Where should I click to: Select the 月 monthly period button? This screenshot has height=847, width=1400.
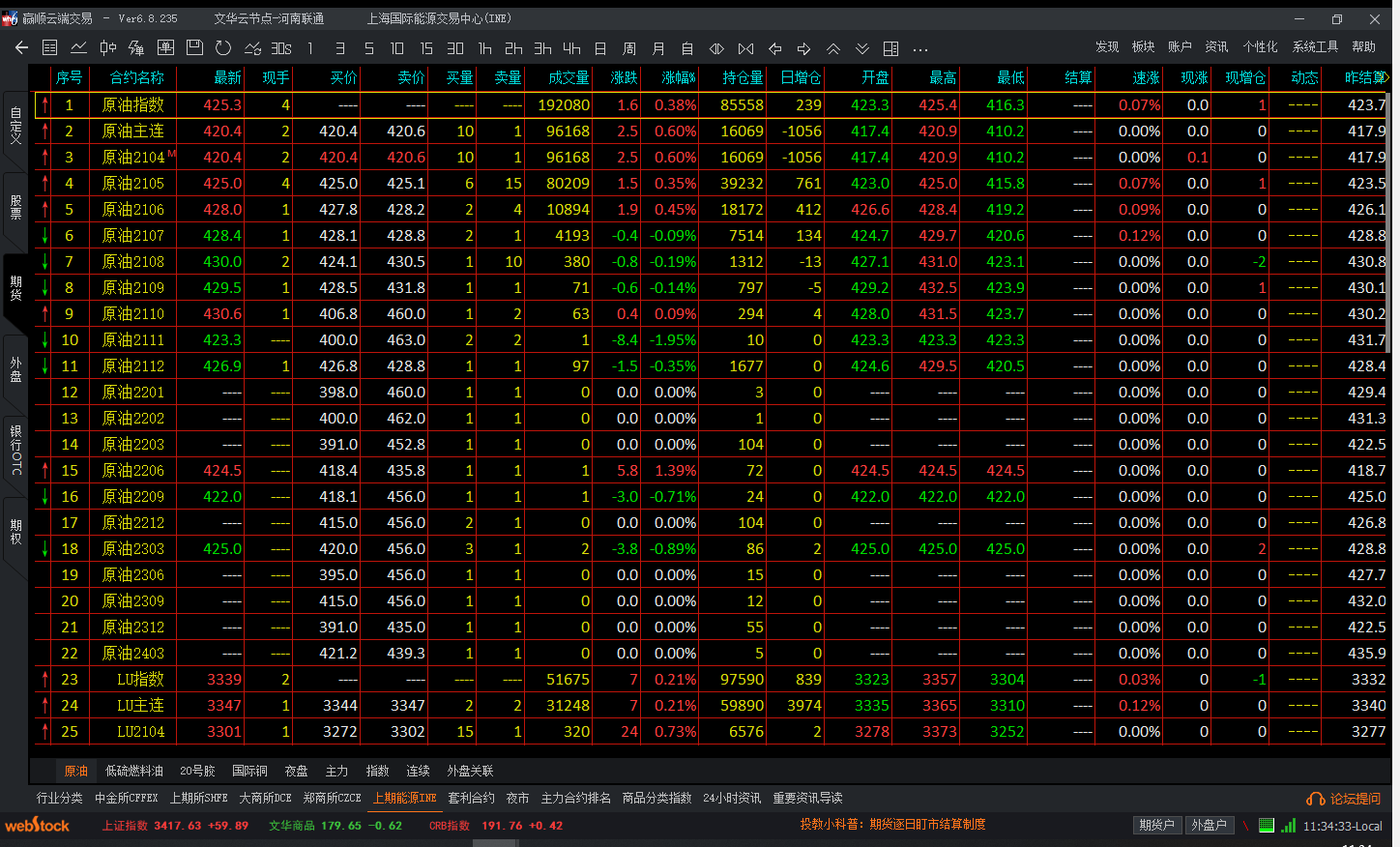coord(658,48)
